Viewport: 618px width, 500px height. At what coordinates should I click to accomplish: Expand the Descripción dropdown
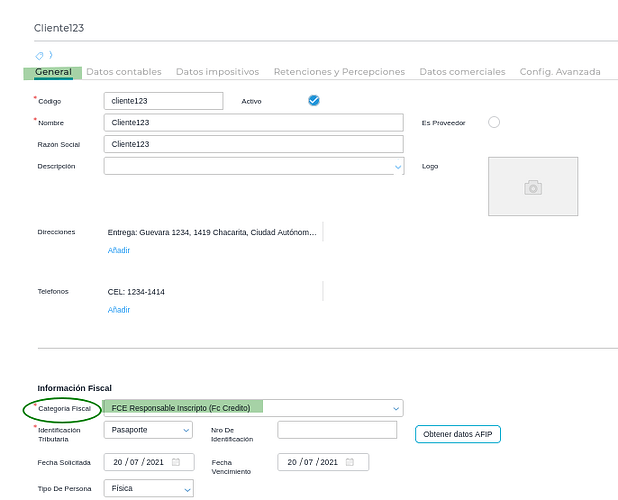pos(397,166)
